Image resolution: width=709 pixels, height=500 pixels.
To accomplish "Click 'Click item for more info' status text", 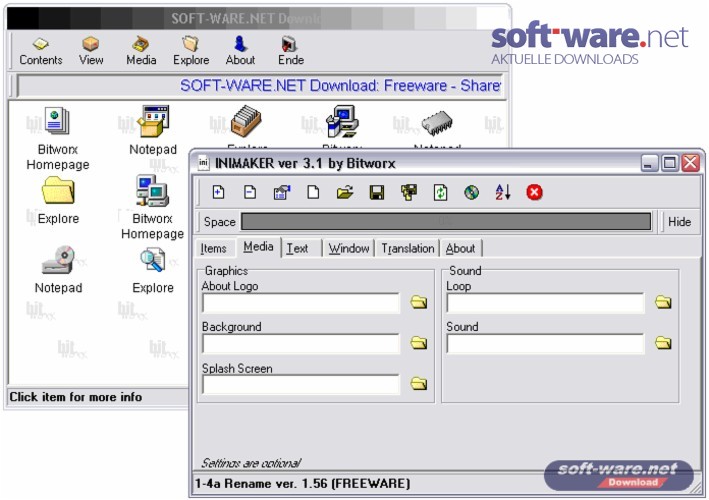I will tap(76, 397).
